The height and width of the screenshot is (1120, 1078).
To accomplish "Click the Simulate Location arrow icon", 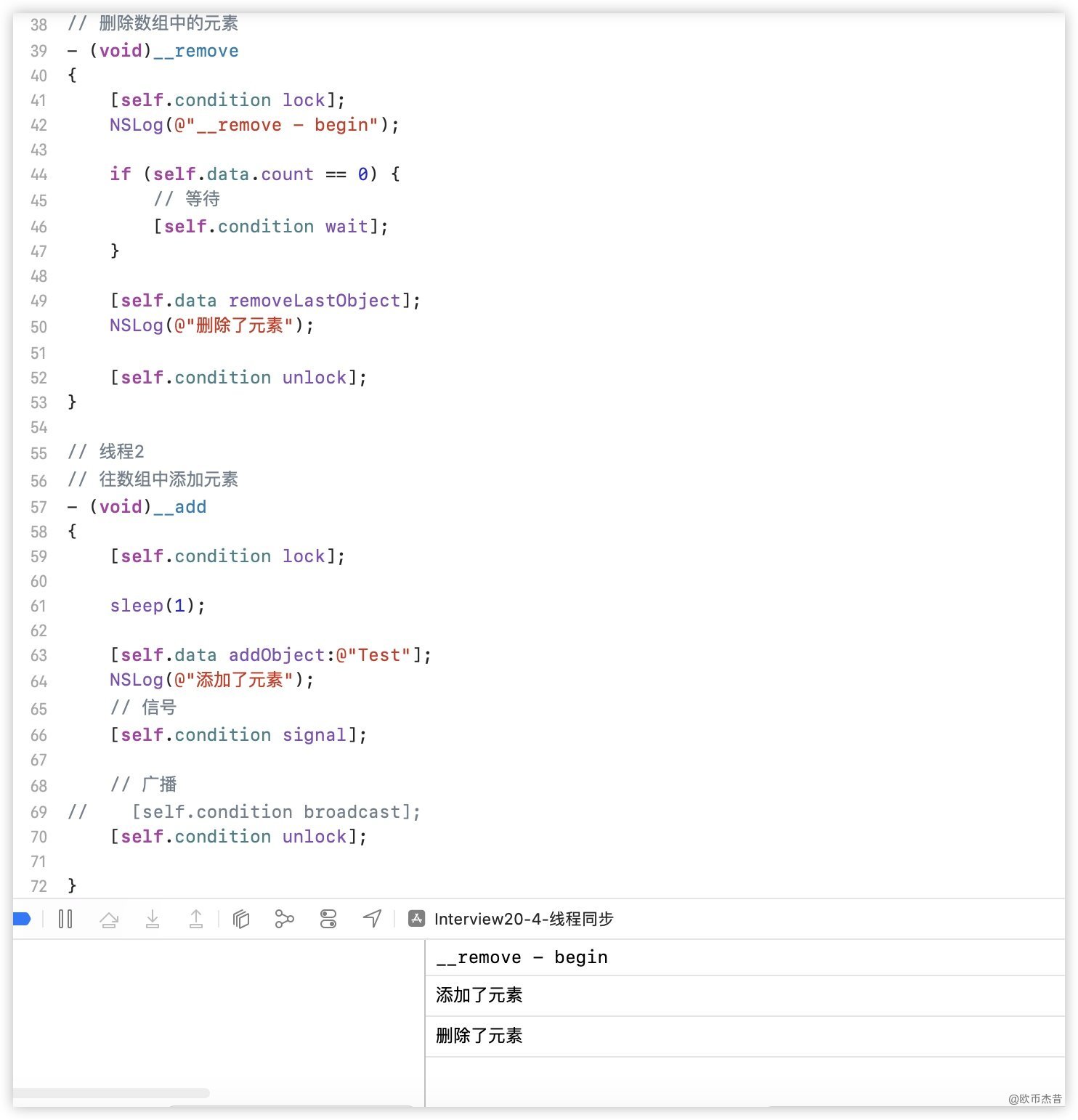I will pyautogui.click(x=372, y=919).
